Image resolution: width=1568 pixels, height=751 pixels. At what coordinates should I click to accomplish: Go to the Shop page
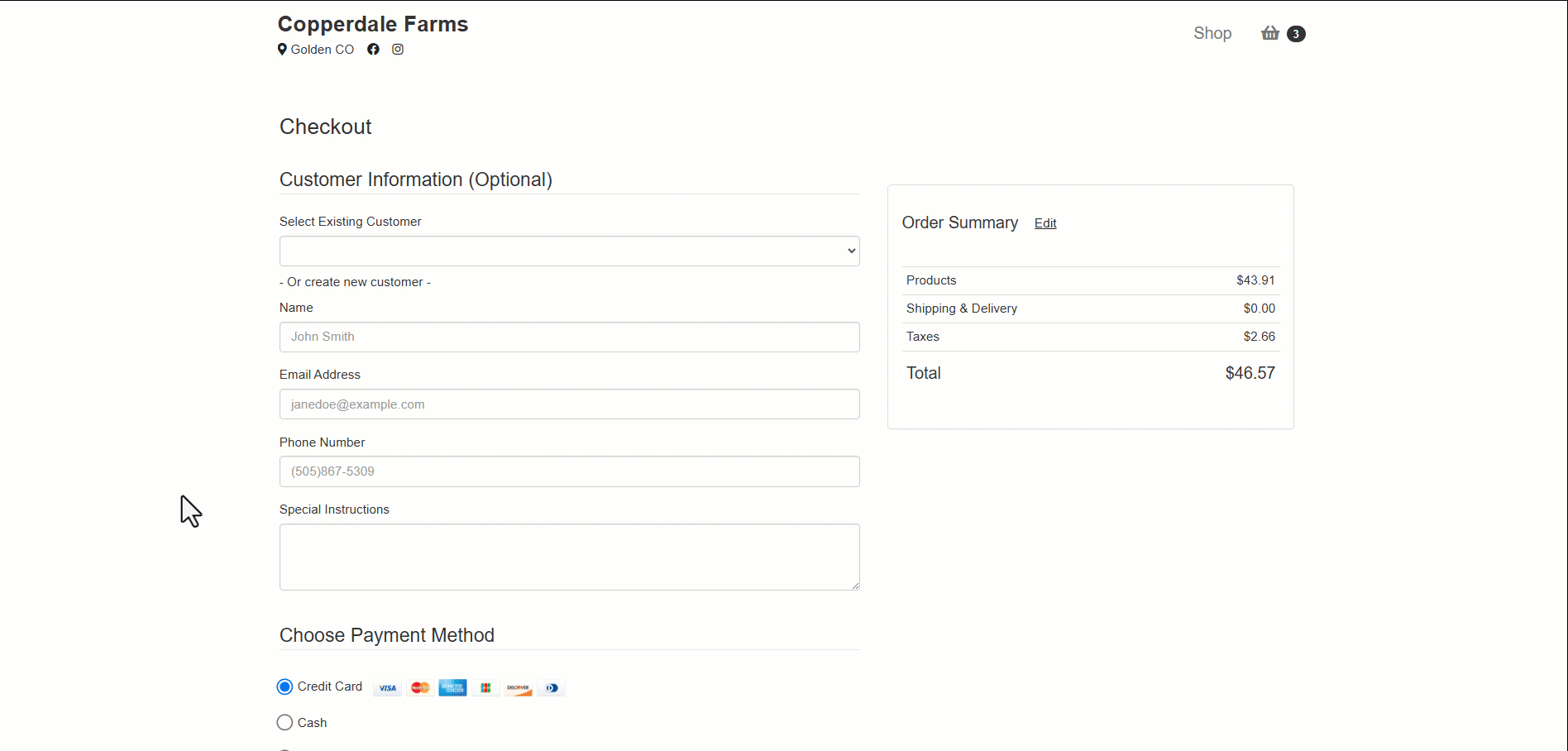pos(1212,33)
